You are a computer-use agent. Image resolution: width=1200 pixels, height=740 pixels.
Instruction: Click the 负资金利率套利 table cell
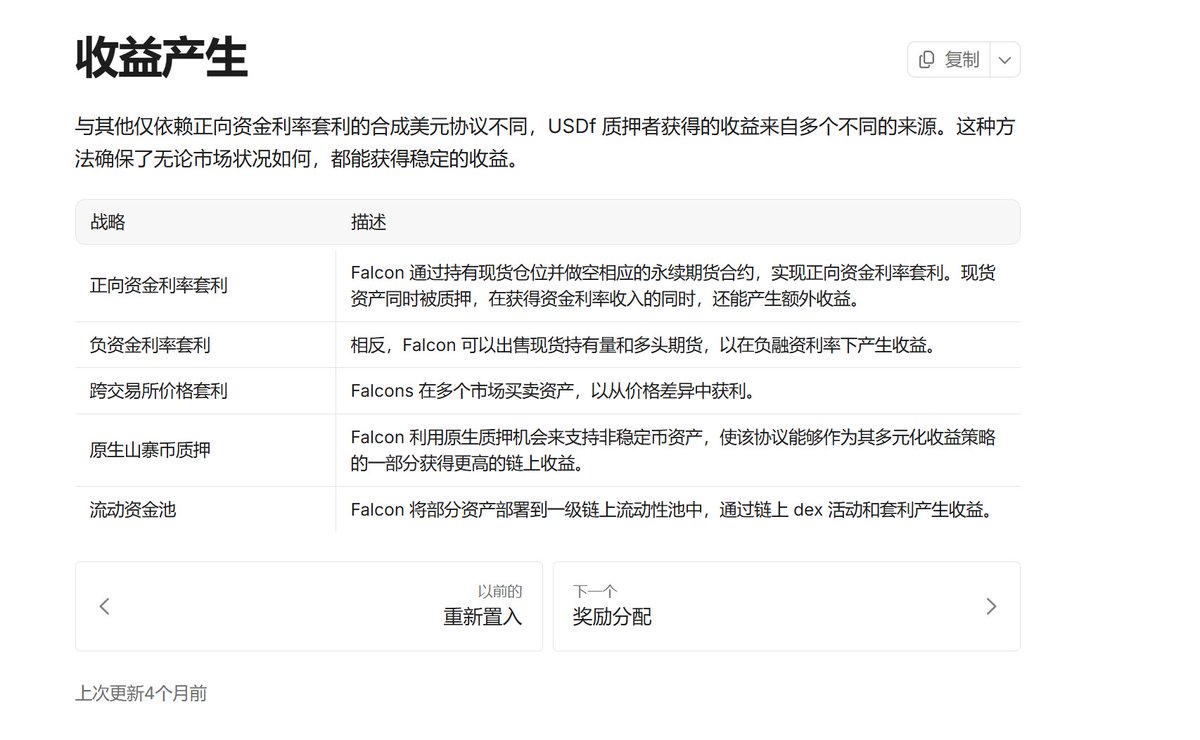205,345
